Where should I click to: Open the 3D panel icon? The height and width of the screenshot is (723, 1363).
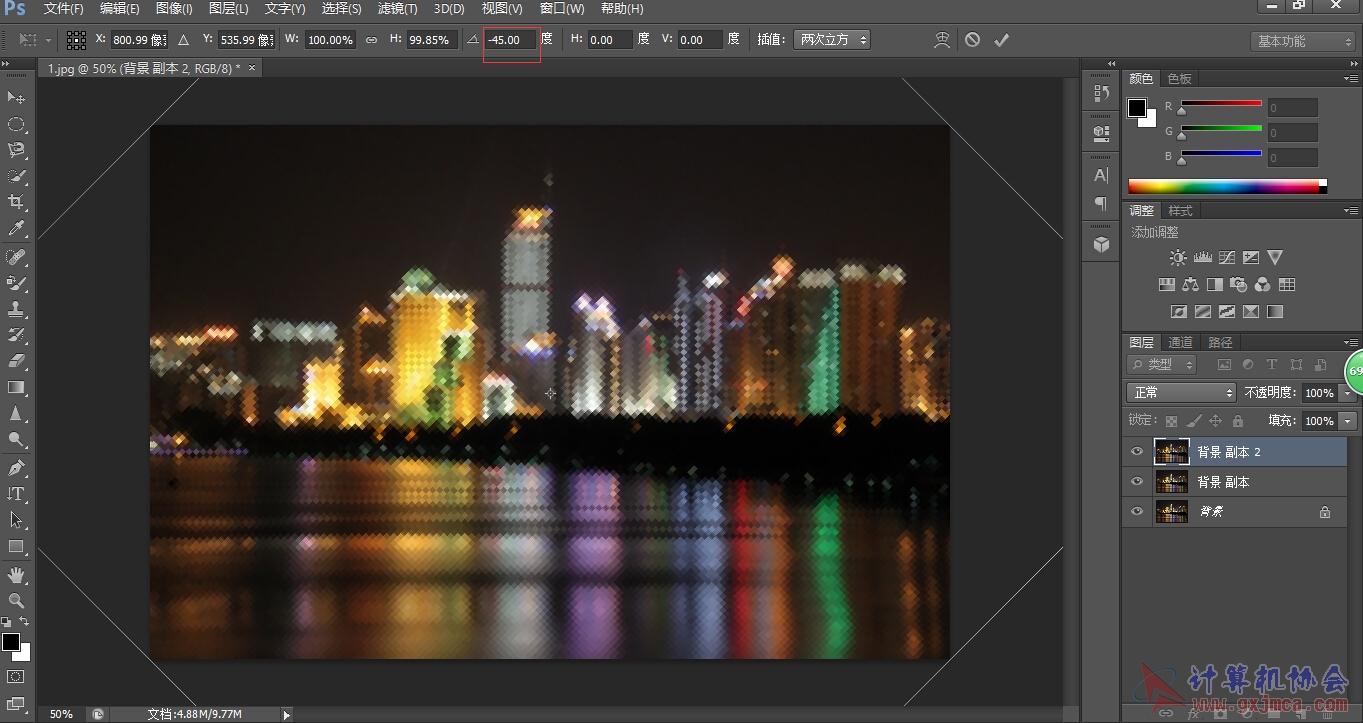[x=1101, y=244]
